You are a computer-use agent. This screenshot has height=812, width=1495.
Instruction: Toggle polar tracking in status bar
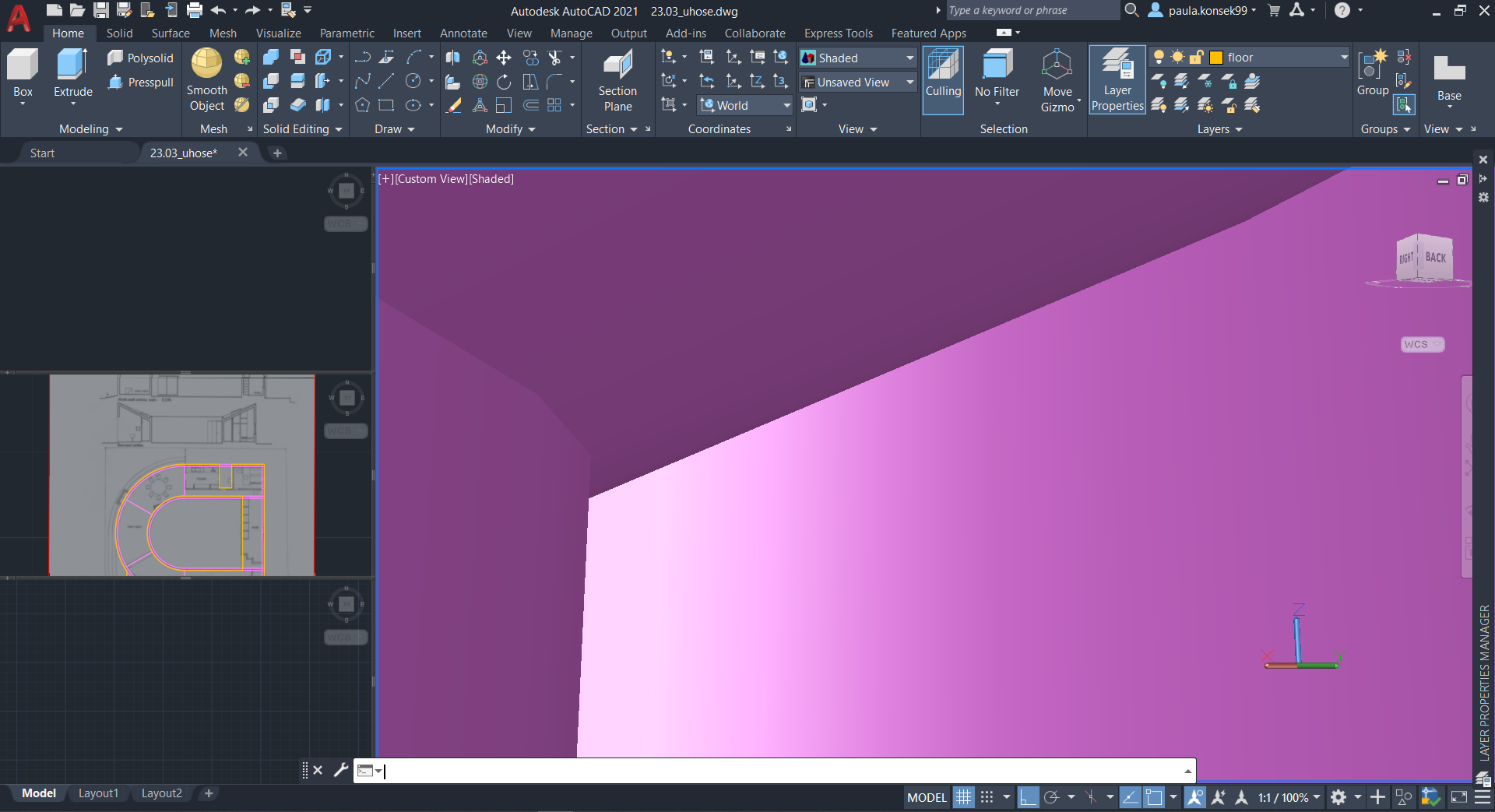(1052, 797)
